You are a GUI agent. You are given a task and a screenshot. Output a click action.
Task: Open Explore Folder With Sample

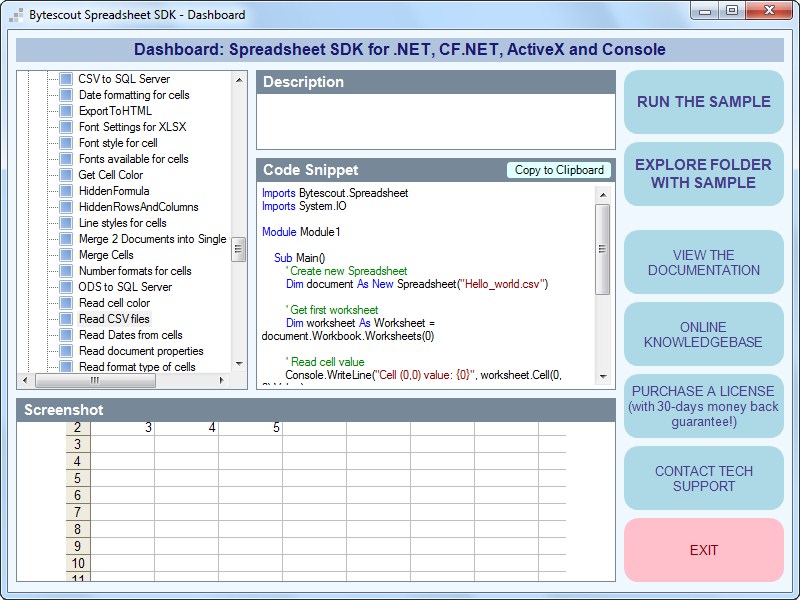coord(703,173)
